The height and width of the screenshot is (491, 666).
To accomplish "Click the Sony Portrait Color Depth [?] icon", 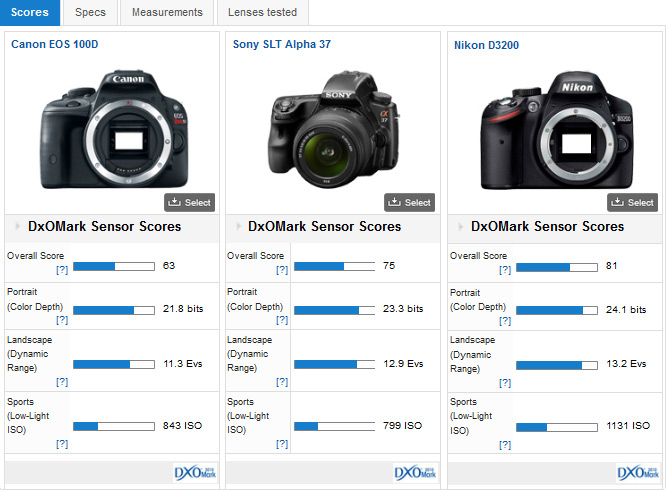I will click(282, 320).
